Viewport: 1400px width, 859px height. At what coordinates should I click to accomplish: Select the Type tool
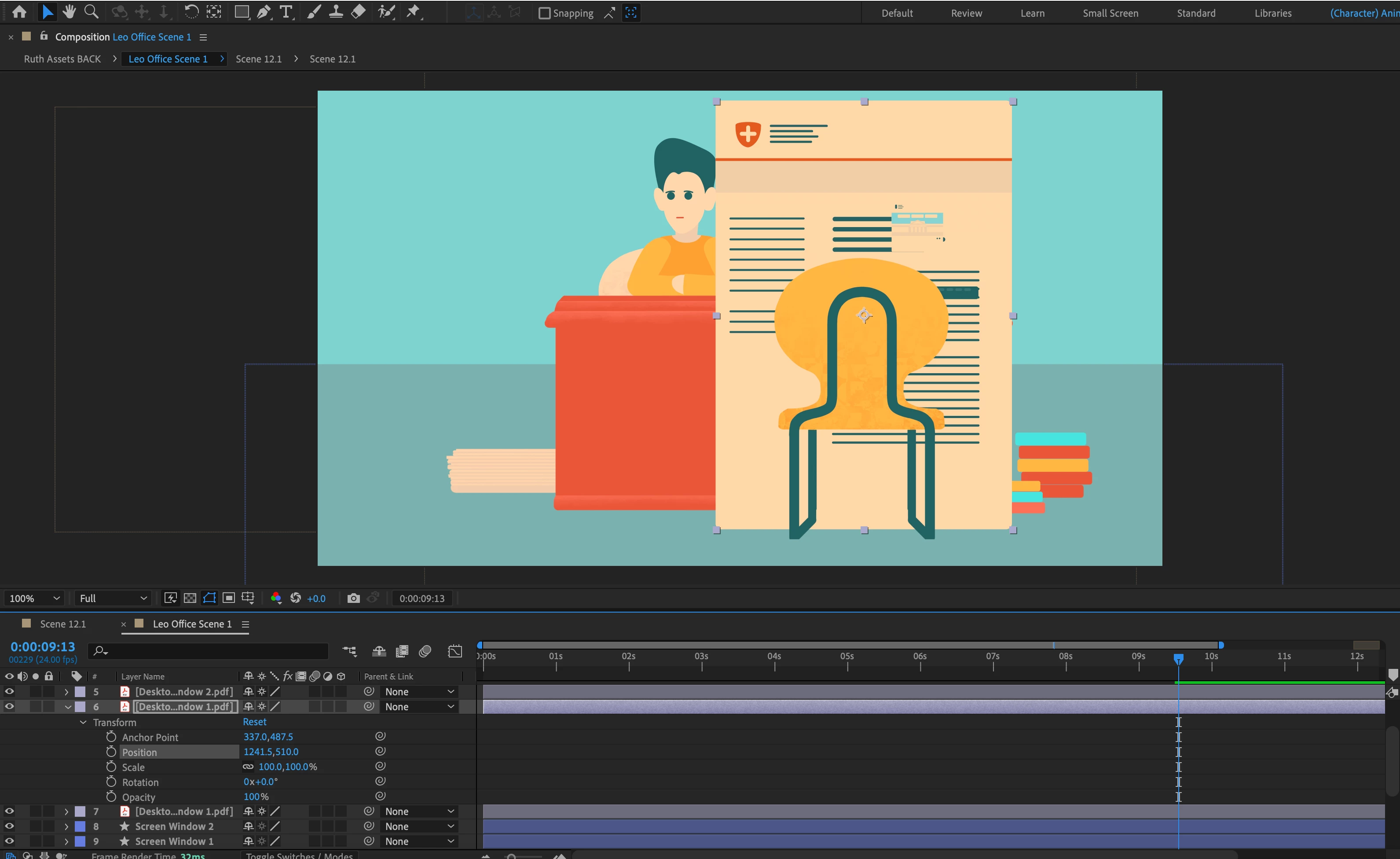coord(286,12)
